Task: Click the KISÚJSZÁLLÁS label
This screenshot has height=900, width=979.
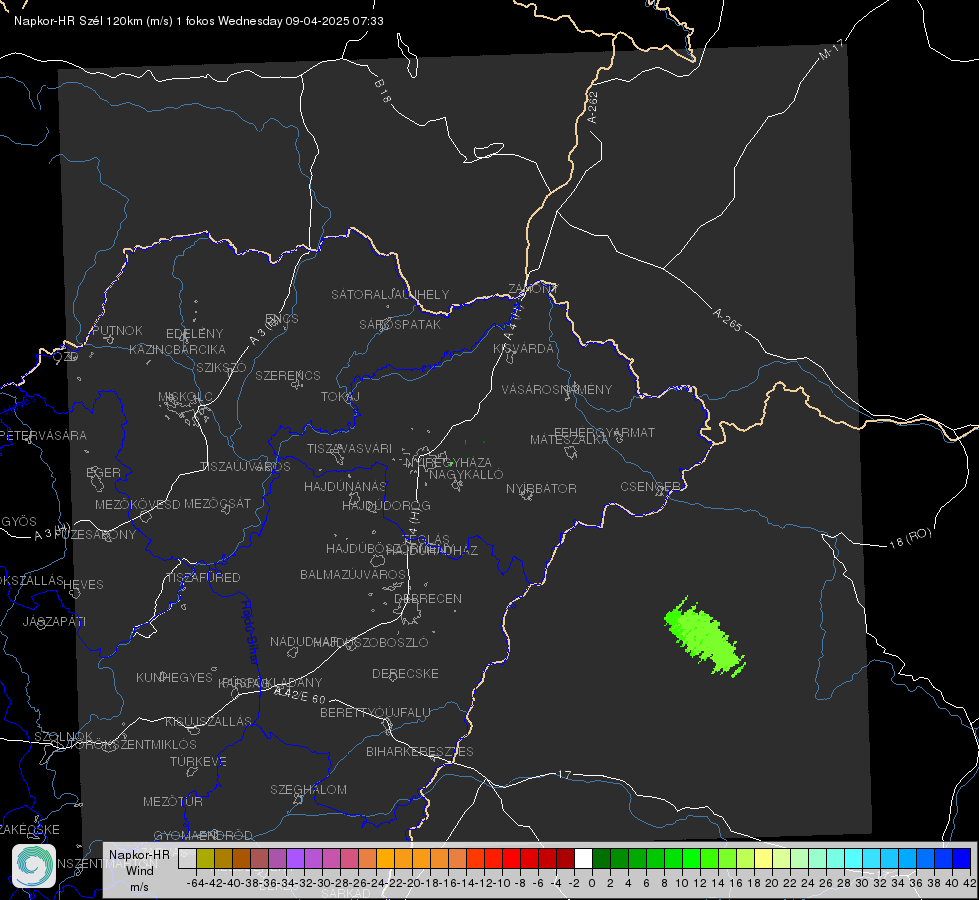Action: [208, 721]
